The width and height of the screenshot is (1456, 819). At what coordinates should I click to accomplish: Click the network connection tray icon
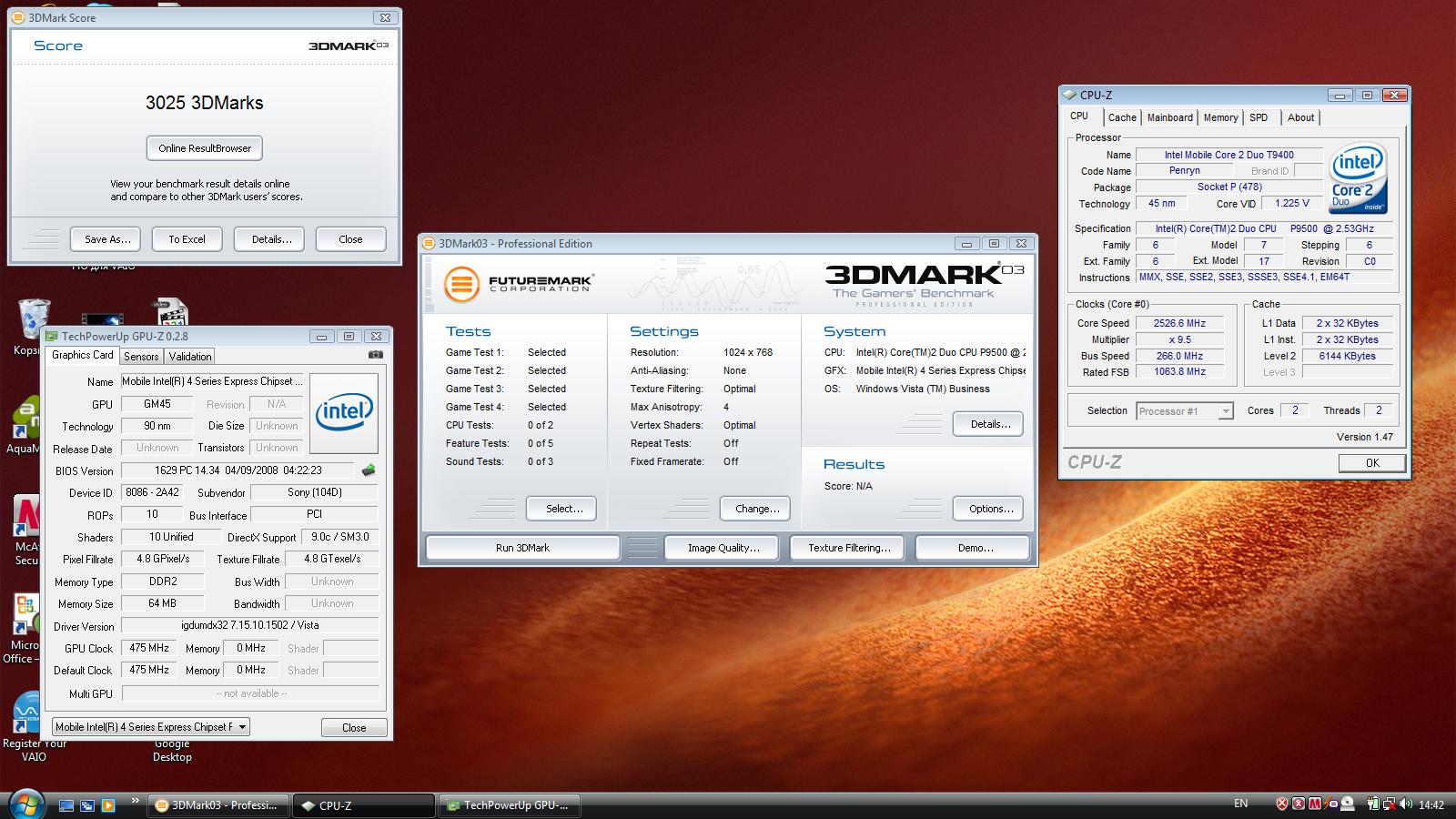tap(1390, 804)
